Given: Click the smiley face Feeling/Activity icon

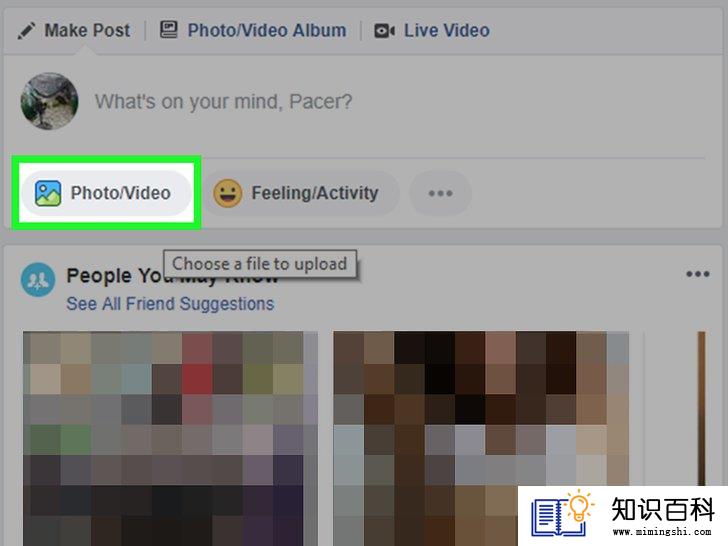Looking at the screenshot, I should (228, 193).
